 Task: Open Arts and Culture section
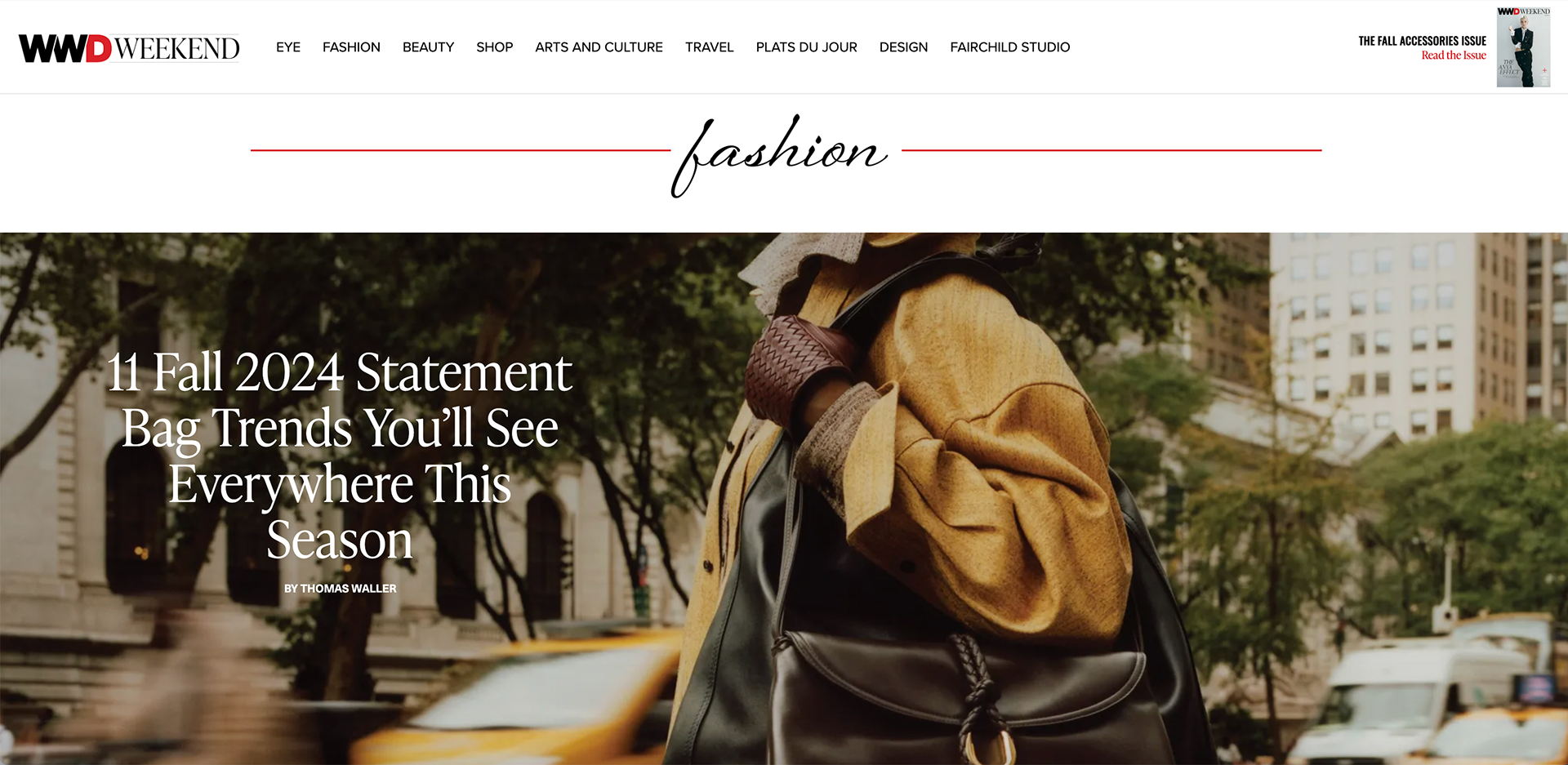[x=599, y=47]
